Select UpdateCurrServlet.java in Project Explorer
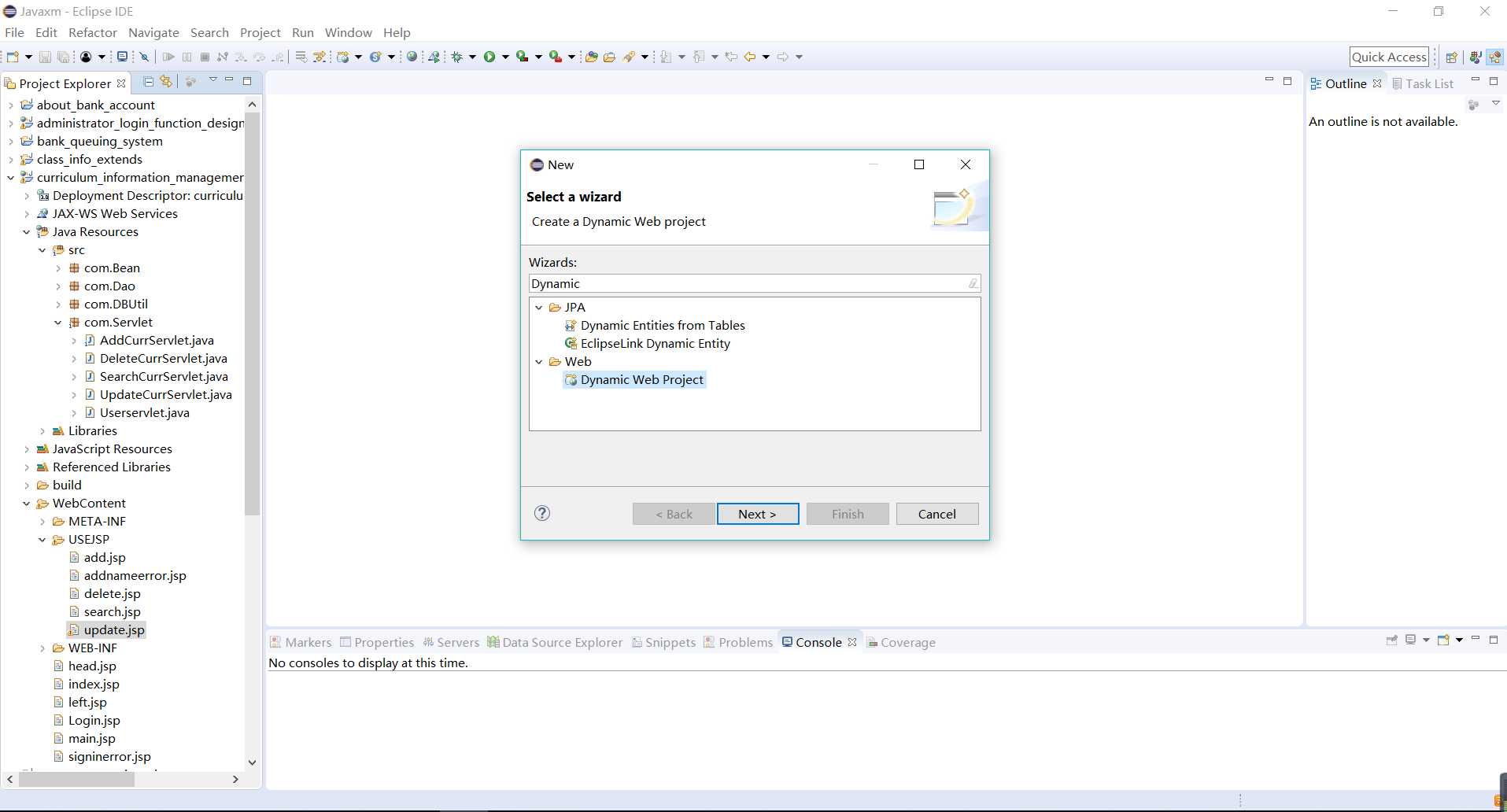 [x=158, y=395]
